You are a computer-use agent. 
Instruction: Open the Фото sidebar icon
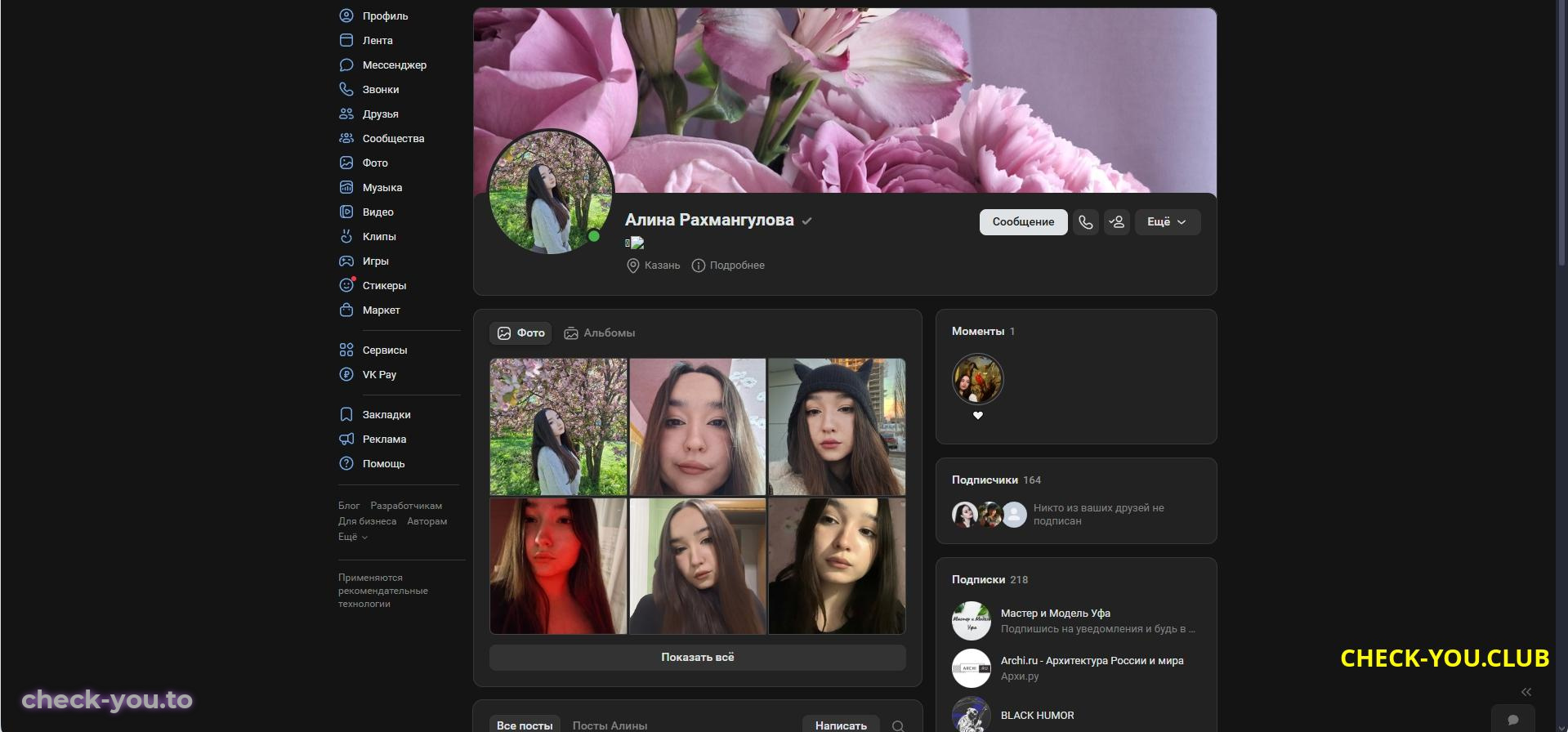pyautogui.click(x=346, y=163)
